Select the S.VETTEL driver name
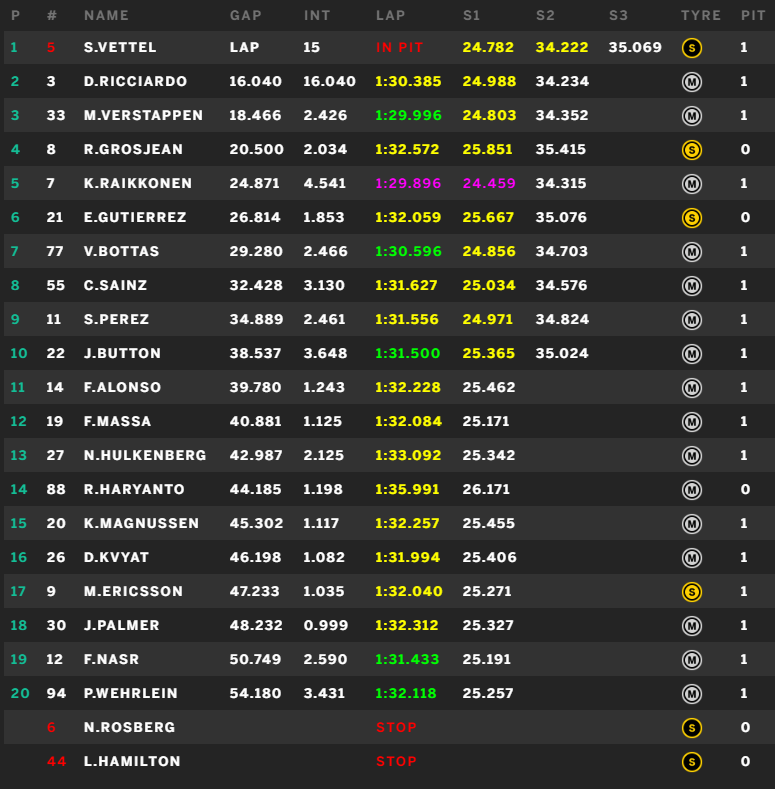This screenshot has height=789, width=775. (x=120, y=47)
